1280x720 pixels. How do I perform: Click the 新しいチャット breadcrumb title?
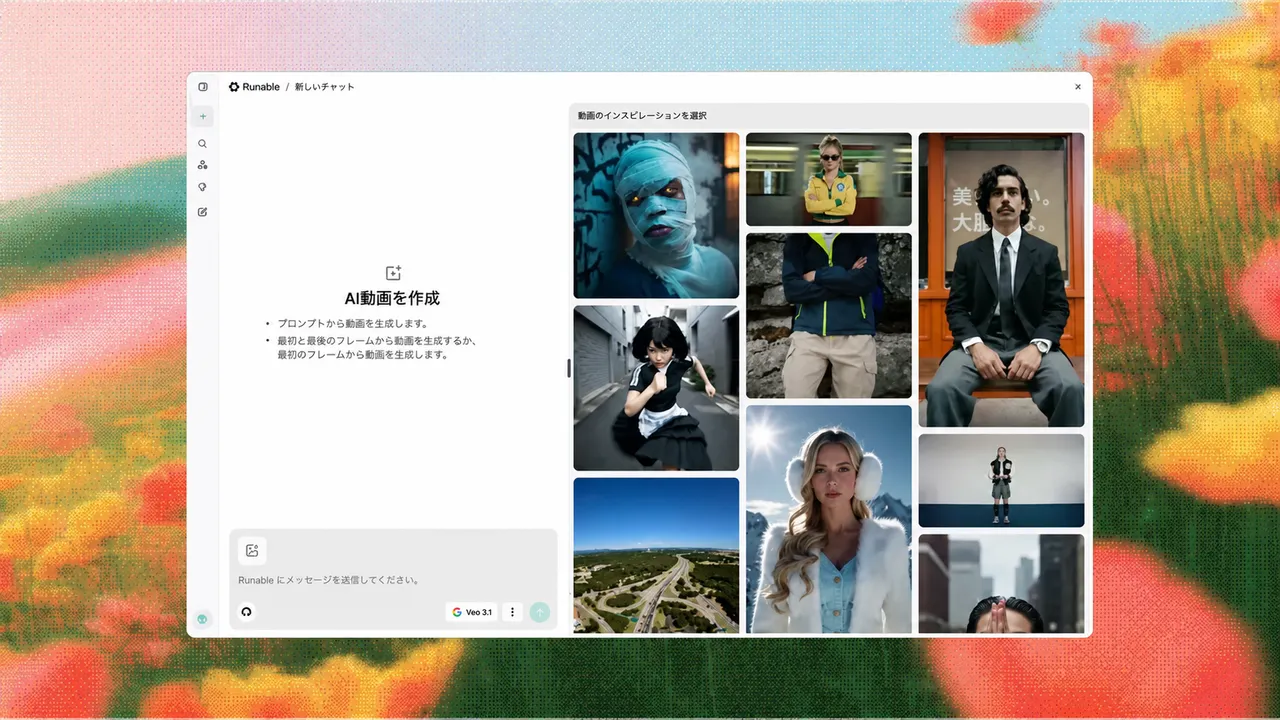324,87
